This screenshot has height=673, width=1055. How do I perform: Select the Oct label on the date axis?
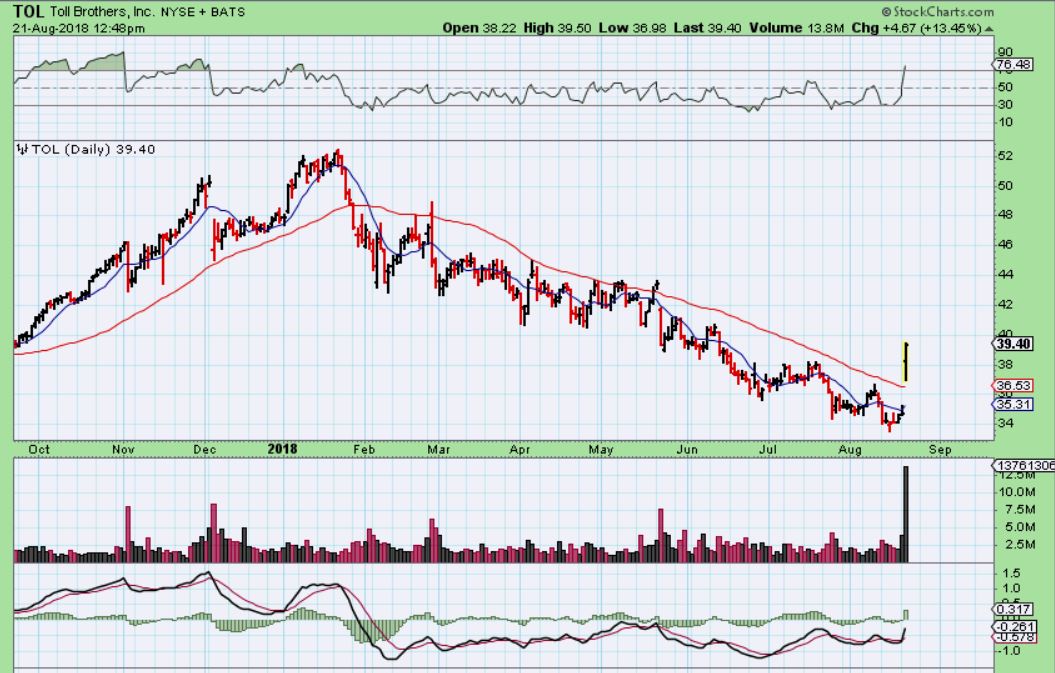point(40,450)
